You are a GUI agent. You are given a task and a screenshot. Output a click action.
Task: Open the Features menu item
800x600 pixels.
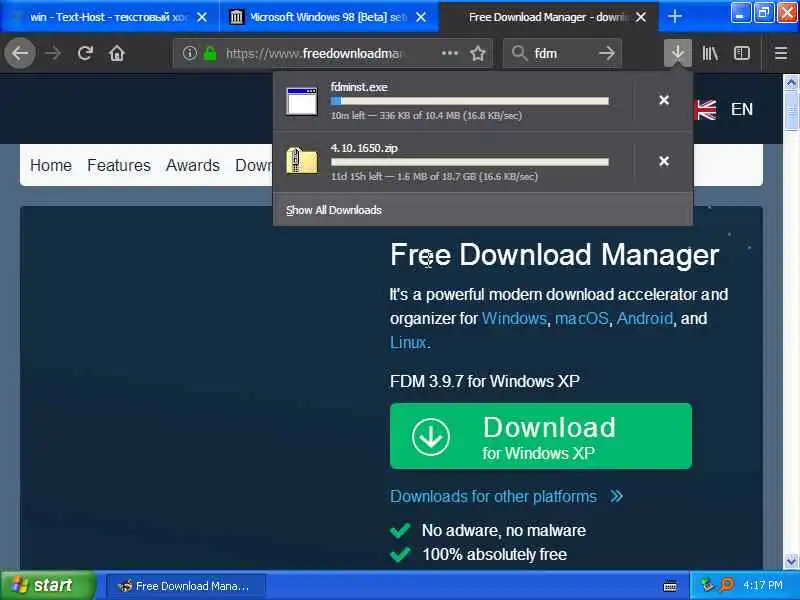click(x=119, y=165)
